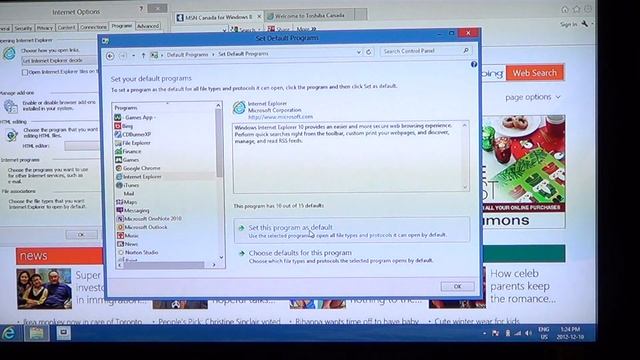Click the Web Search button on MSN page
The image size is (640, 360).
pos(535,73)
